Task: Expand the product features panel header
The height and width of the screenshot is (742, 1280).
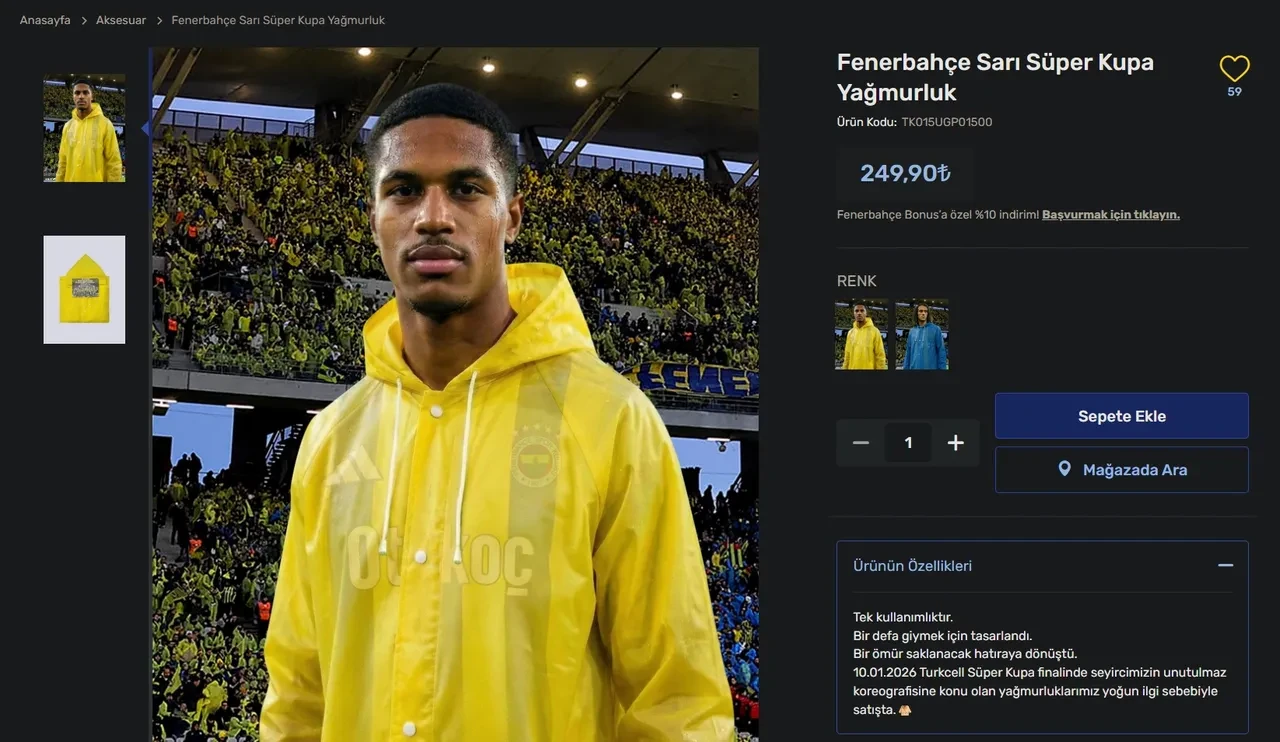Action: (x=1042, y=565)
